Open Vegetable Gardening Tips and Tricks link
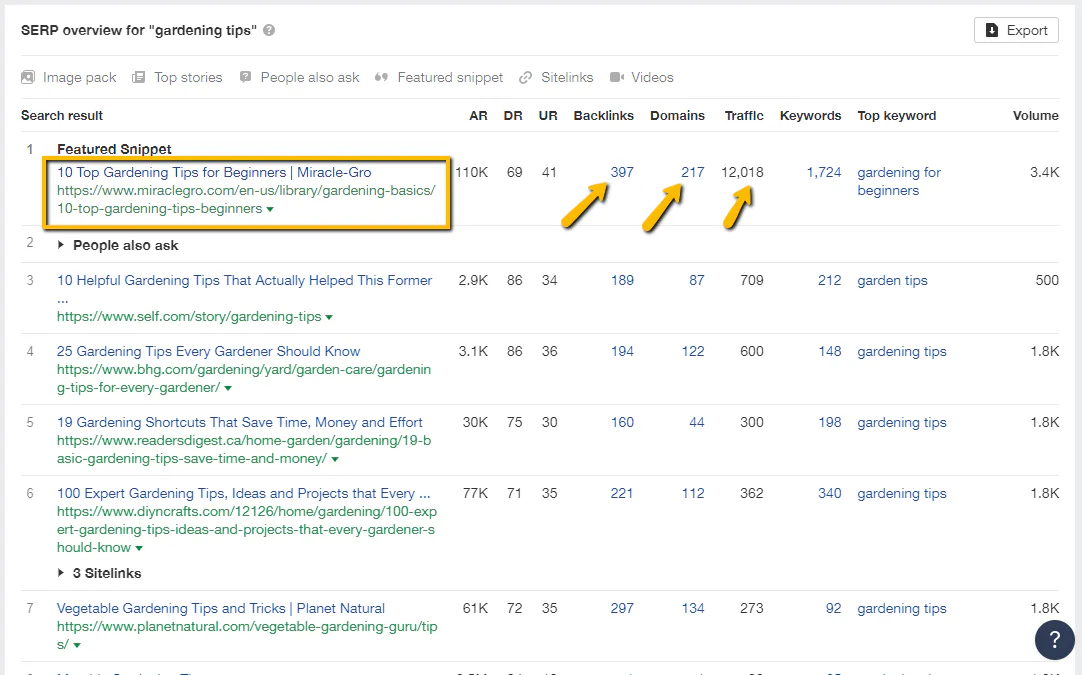This screenshot has height=675, width=1082. coord(221,608)
